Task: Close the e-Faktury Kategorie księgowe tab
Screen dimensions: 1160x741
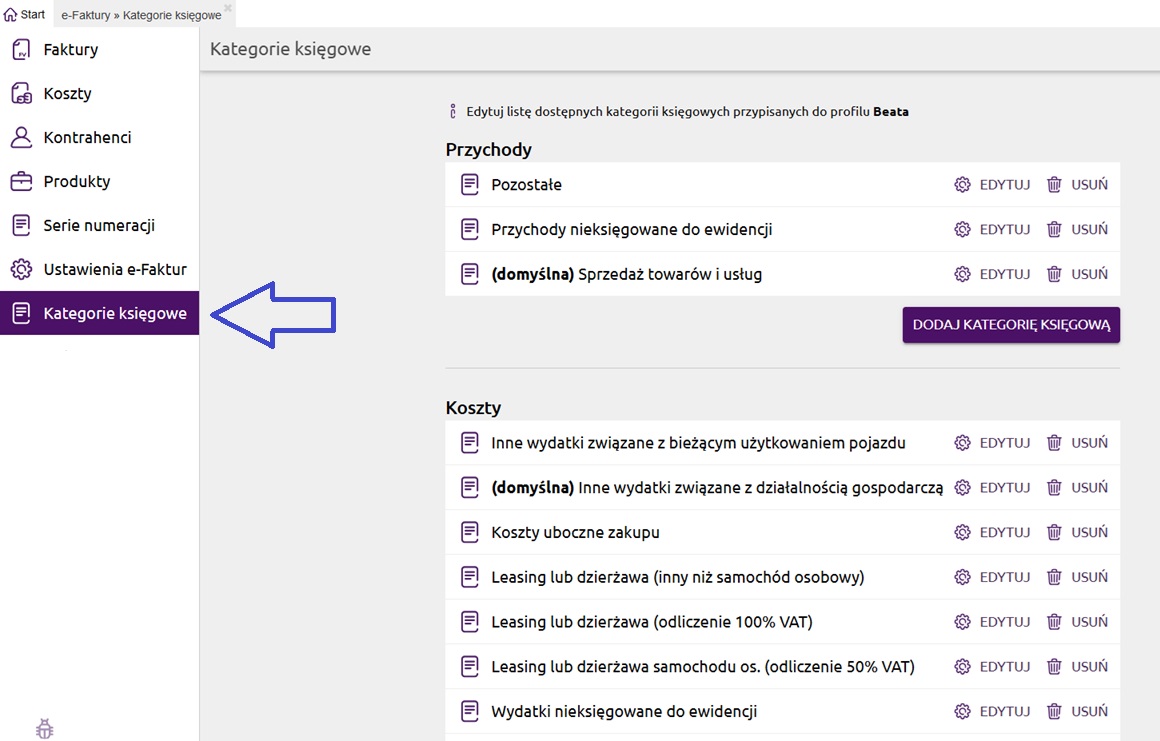Action: (x=228, y=8)
